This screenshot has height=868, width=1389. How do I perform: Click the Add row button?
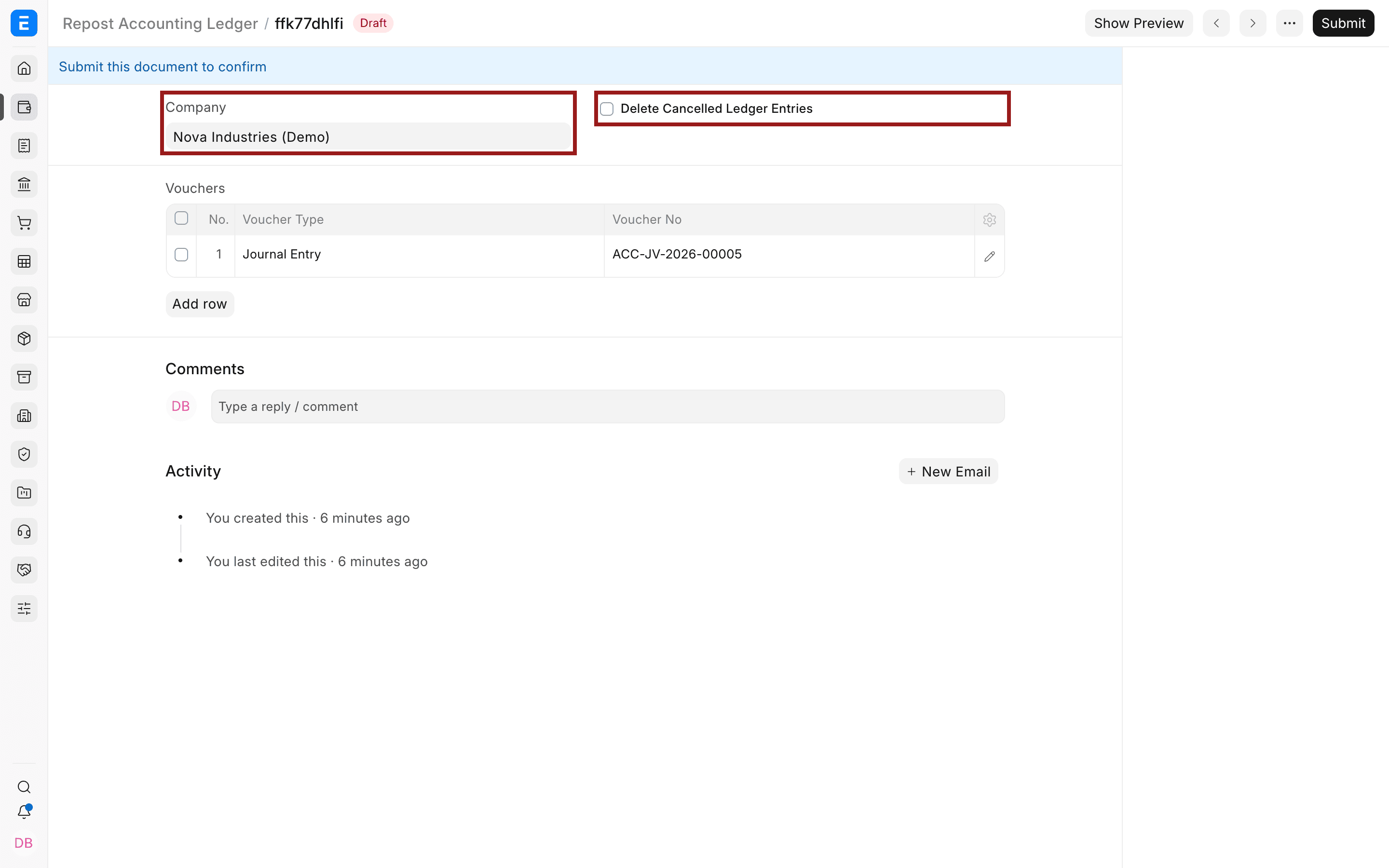(x=200, y=304)
